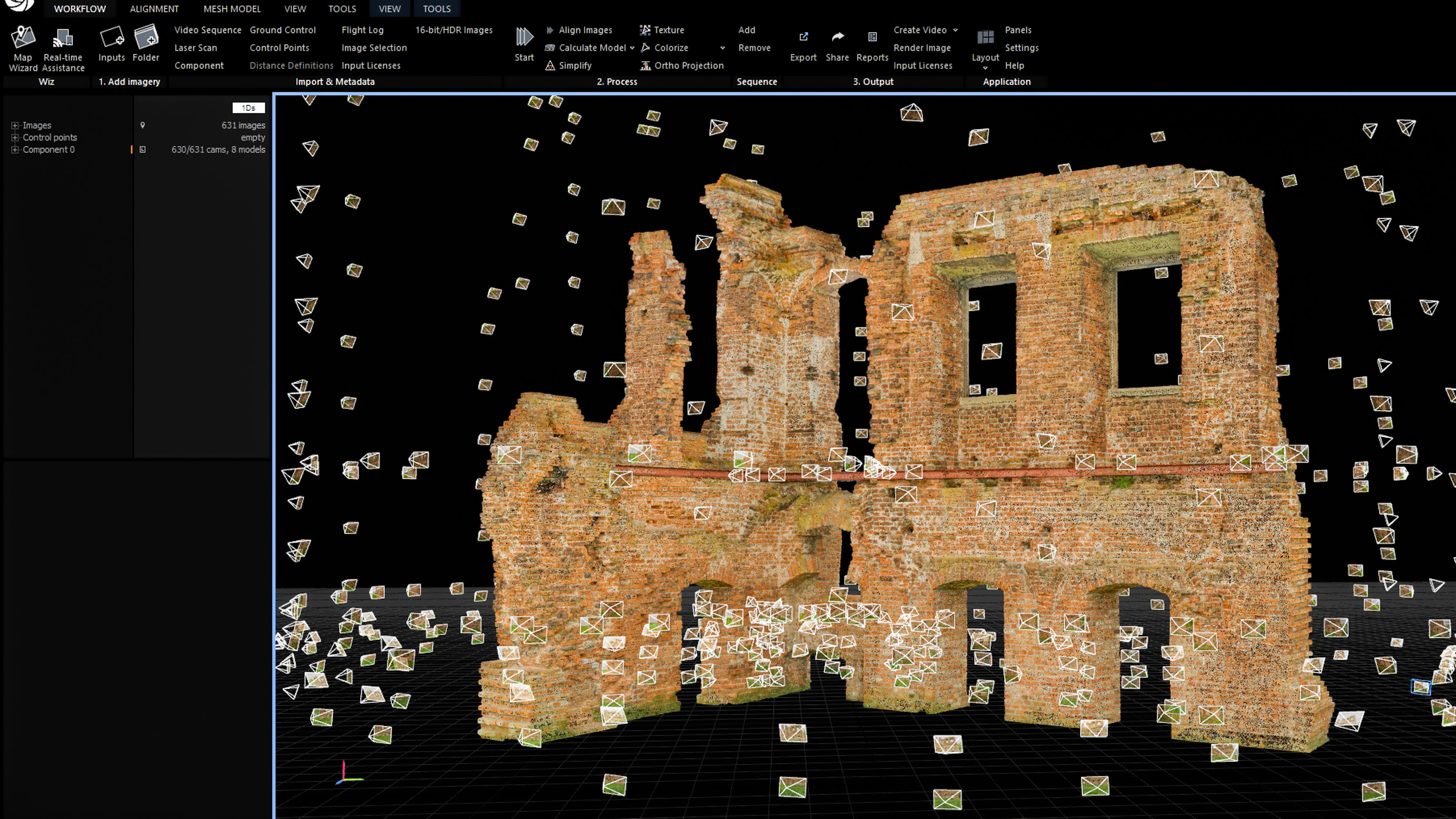Open the first VIEW tab

[x=295, y=9]
